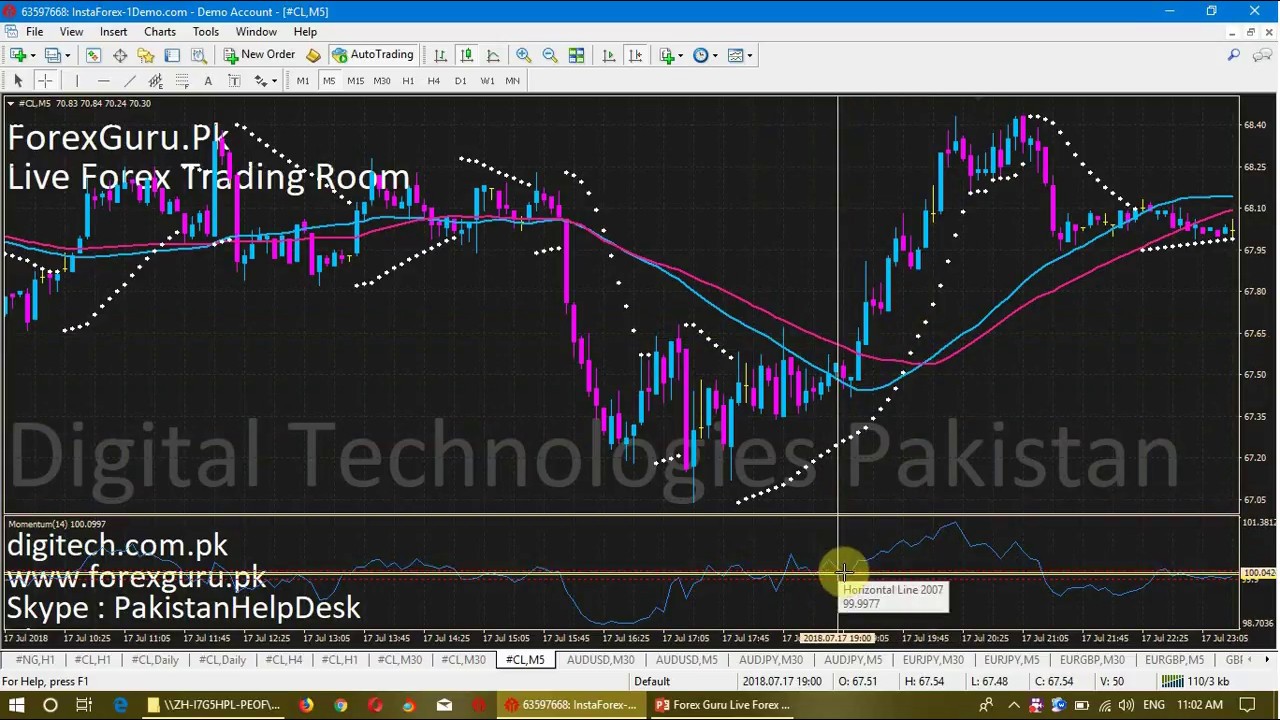
Task: Expand the Arrows tool dropdown arrow
Action: 274,81
